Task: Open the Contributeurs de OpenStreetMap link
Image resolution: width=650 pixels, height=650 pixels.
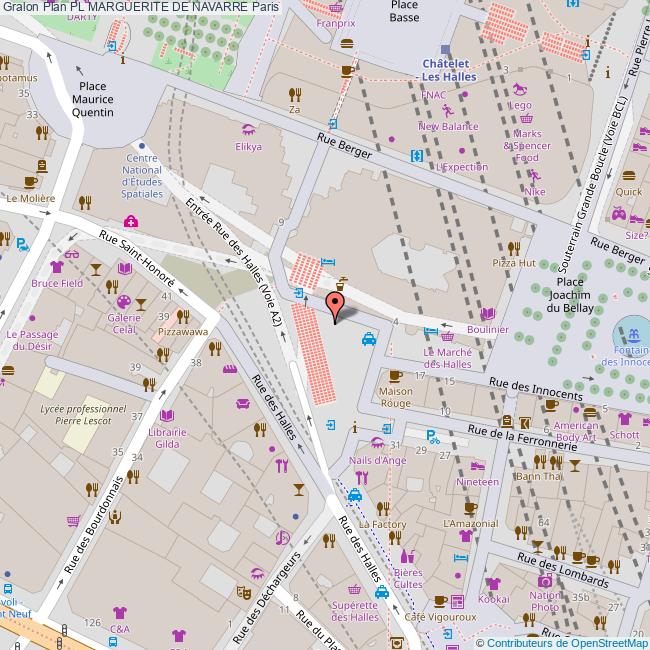Action: tap(567, 641)
